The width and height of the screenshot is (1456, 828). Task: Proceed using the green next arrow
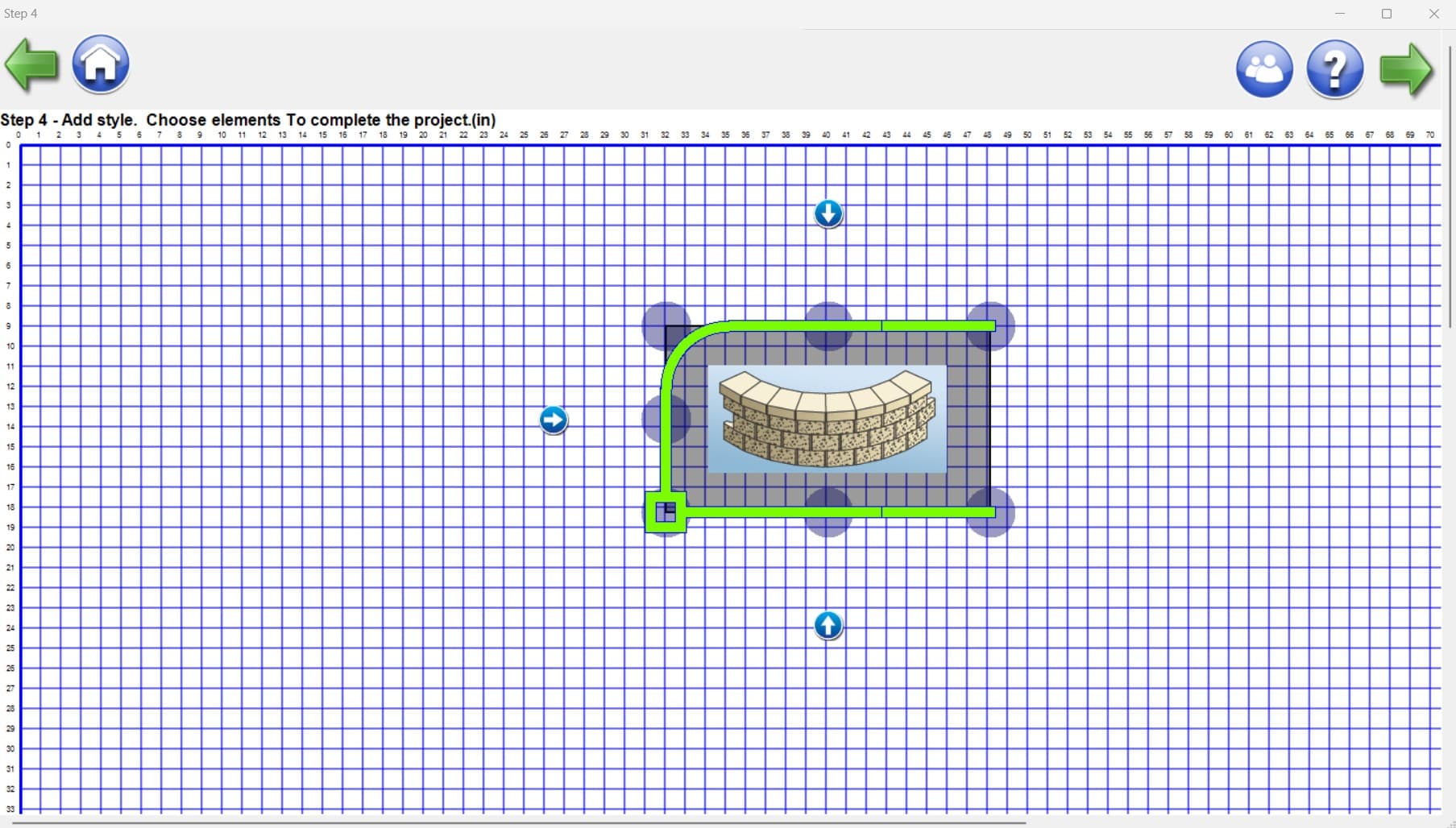[1407, 68]
